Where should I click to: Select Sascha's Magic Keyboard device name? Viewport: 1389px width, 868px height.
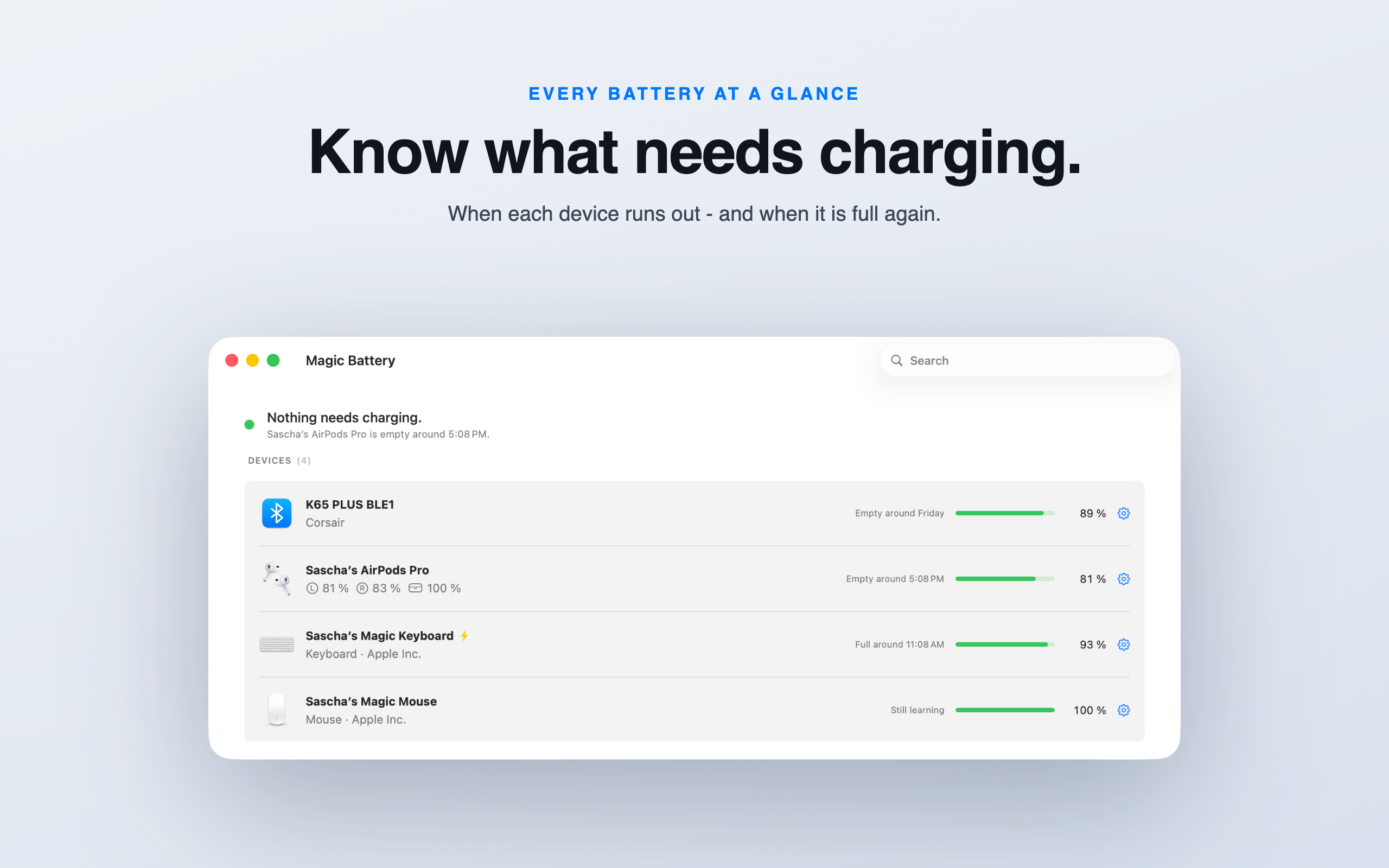pyautogui.click(x=379, y=635)
